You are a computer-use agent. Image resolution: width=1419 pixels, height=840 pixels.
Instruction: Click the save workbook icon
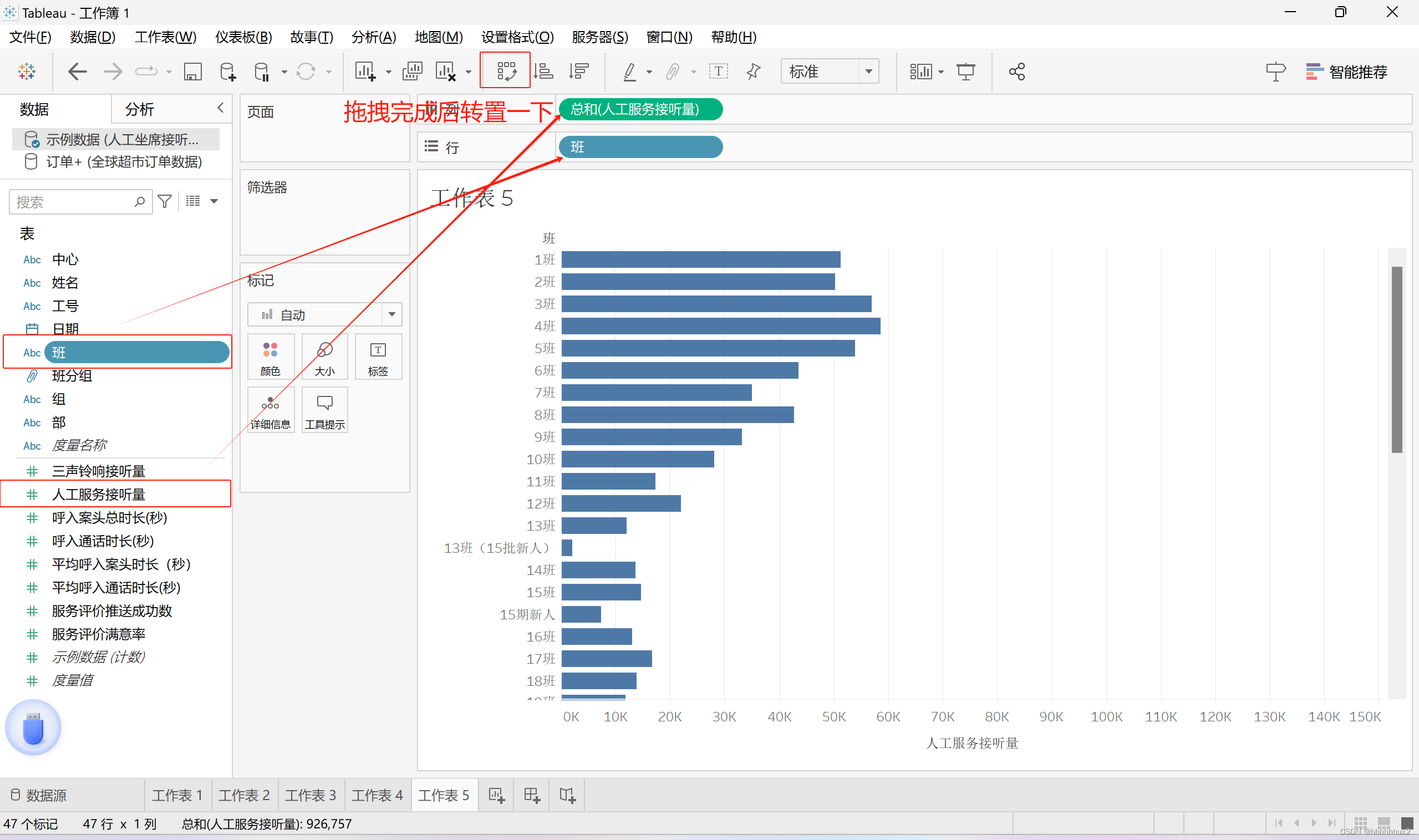point(192,72)
